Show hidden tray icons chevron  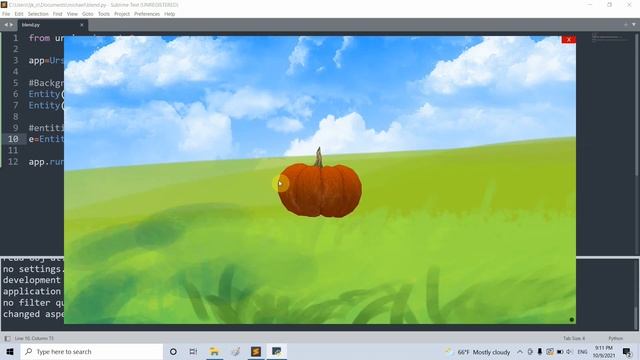pos(520,352)
